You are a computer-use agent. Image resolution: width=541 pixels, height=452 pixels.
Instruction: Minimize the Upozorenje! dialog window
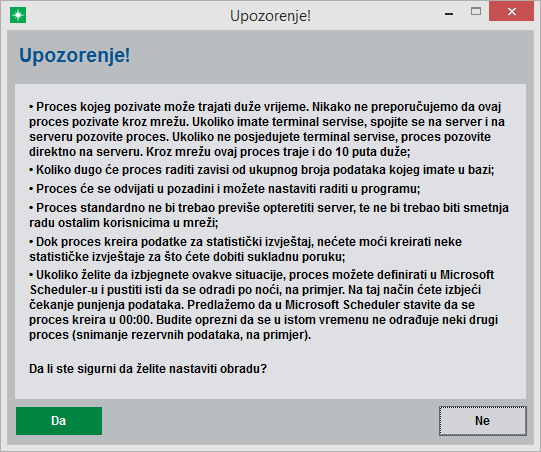click(x=449, y=14)
